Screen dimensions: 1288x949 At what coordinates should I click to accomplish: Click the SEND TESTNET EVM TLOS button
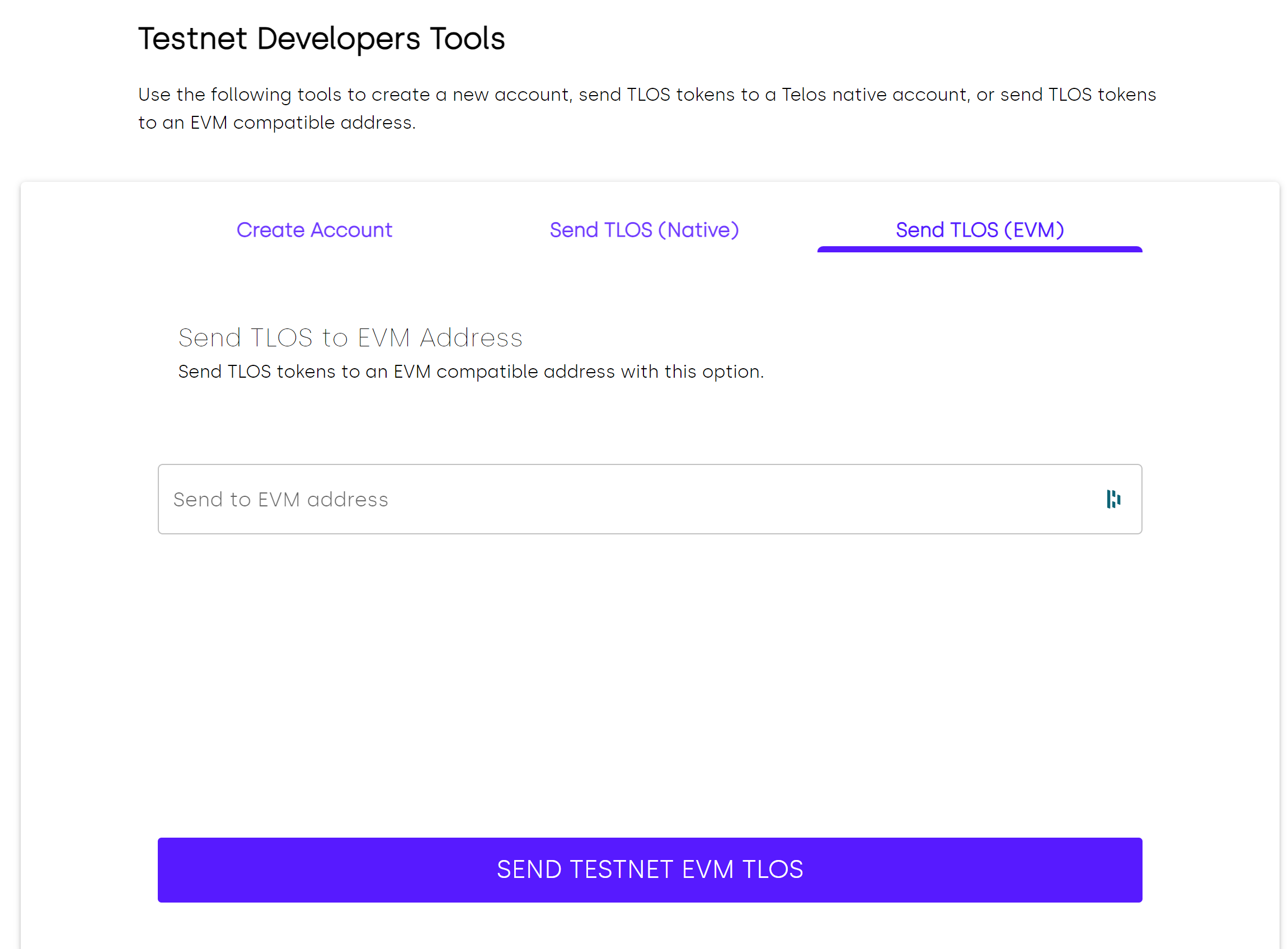[x=650, y=870]
